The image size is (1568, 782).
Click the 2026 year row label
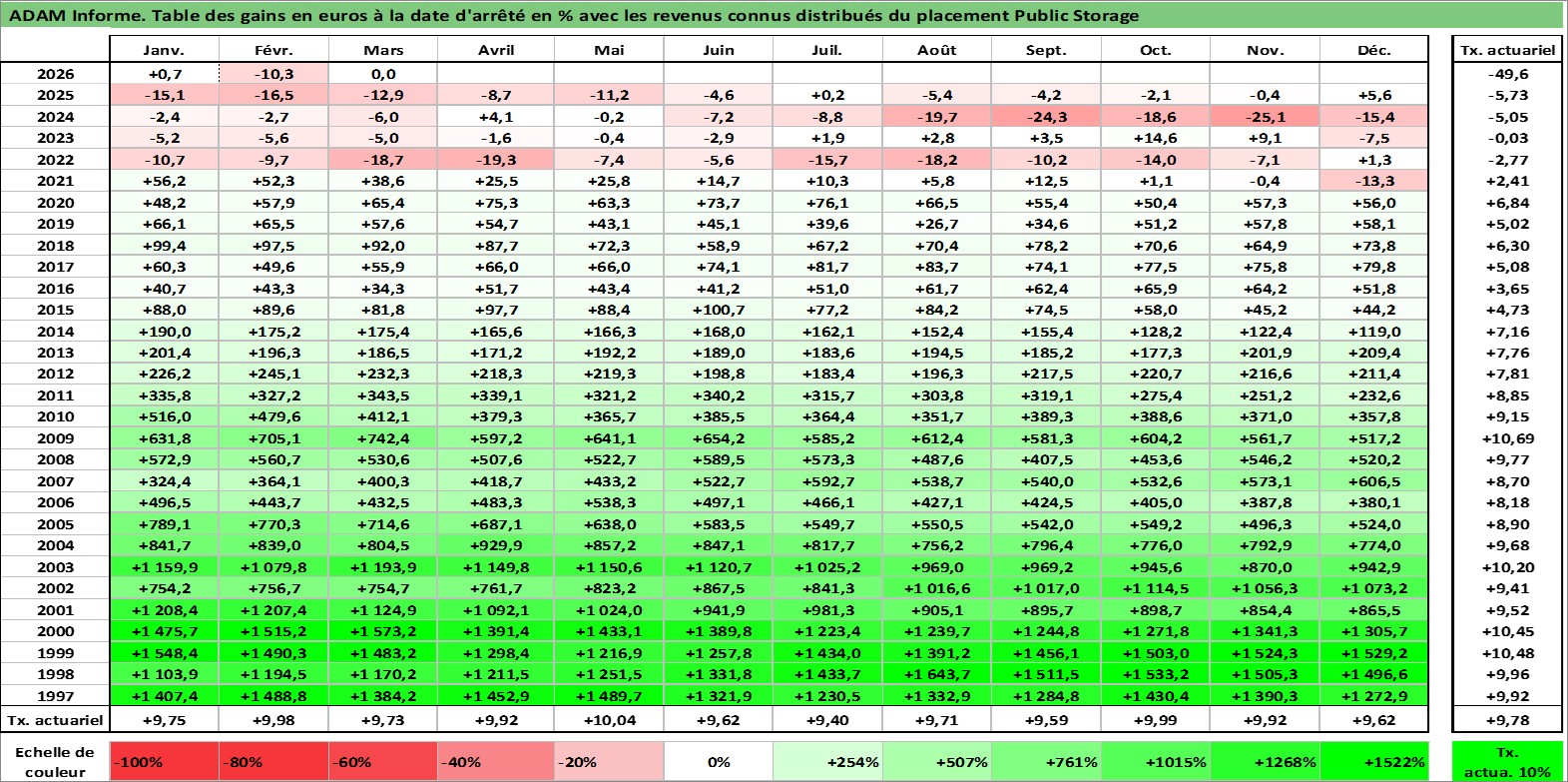[x=55, y=74]
